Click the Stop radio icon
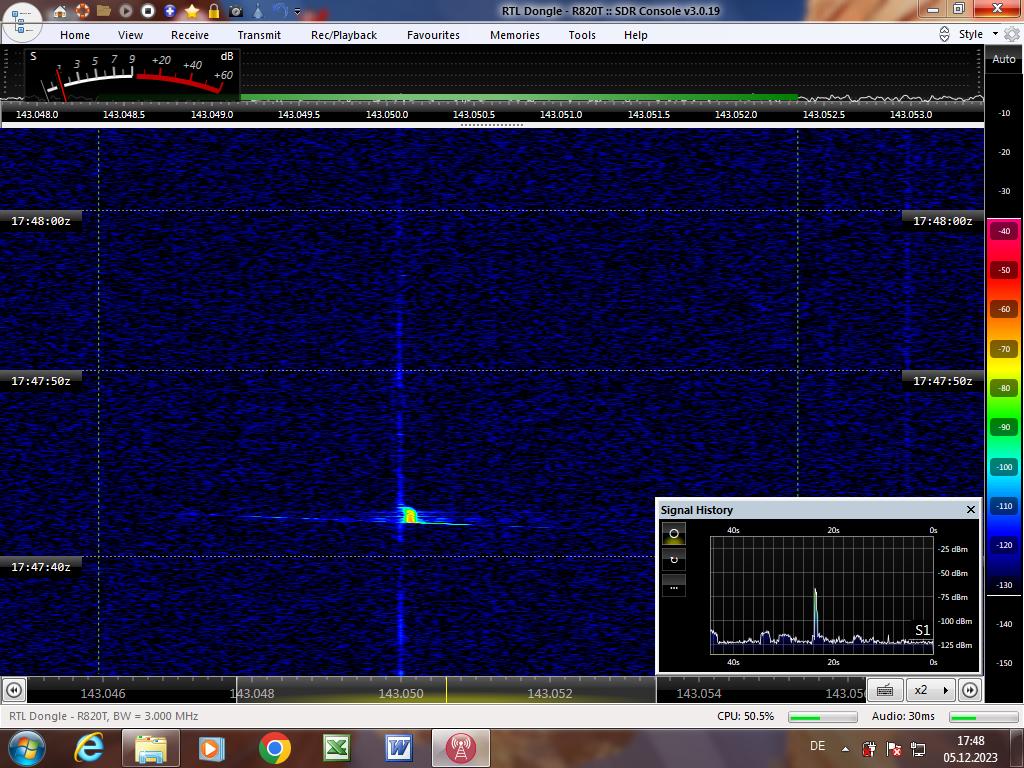1024x768 pixels. pyautogui.click(x=148, y=11)
